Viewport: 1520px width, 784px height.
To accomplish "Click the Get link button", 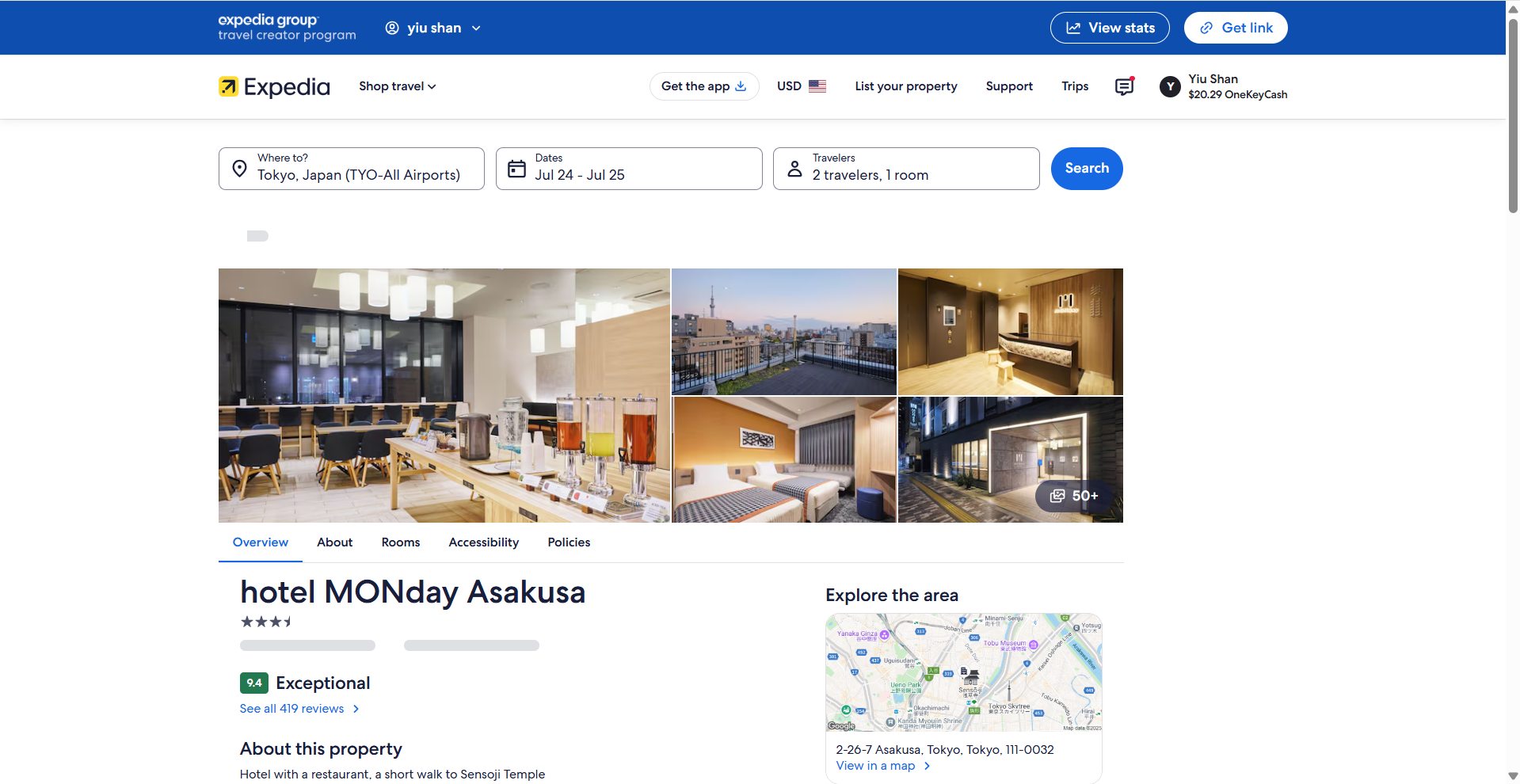I will (x=1235, y=28).
